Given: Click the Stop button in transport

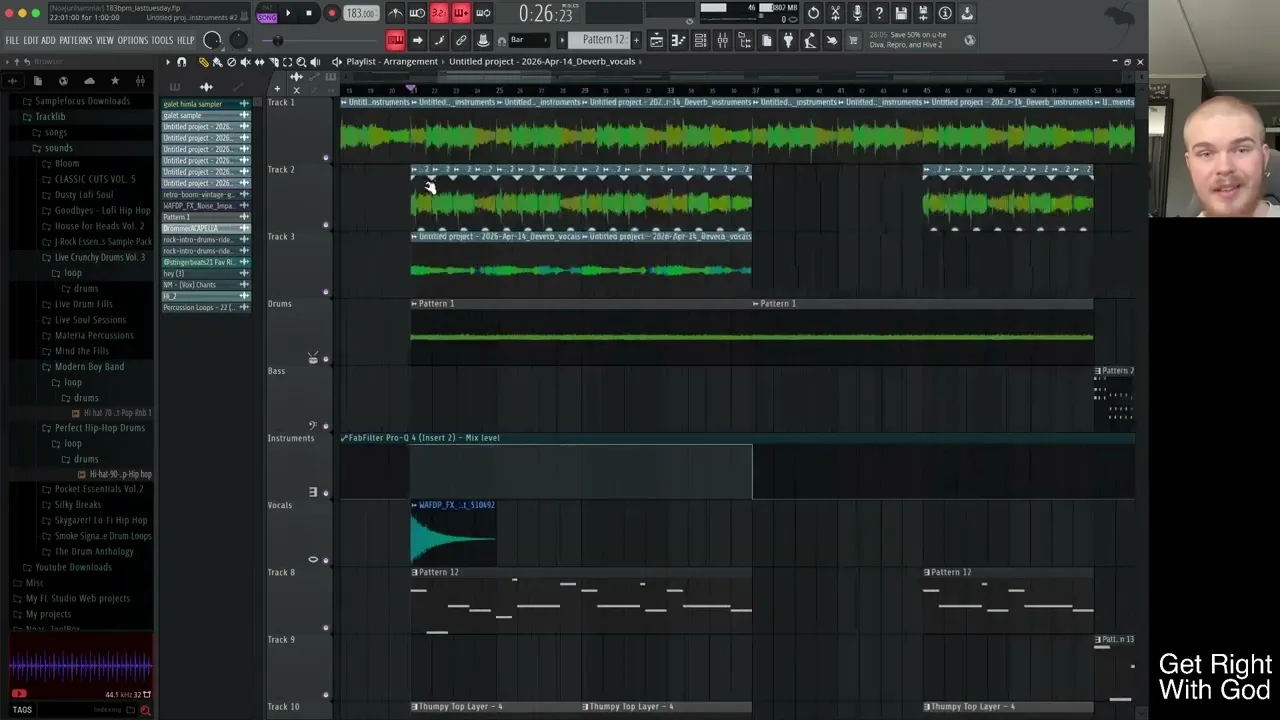Looking at the screenshot, I should click(309, 13).
